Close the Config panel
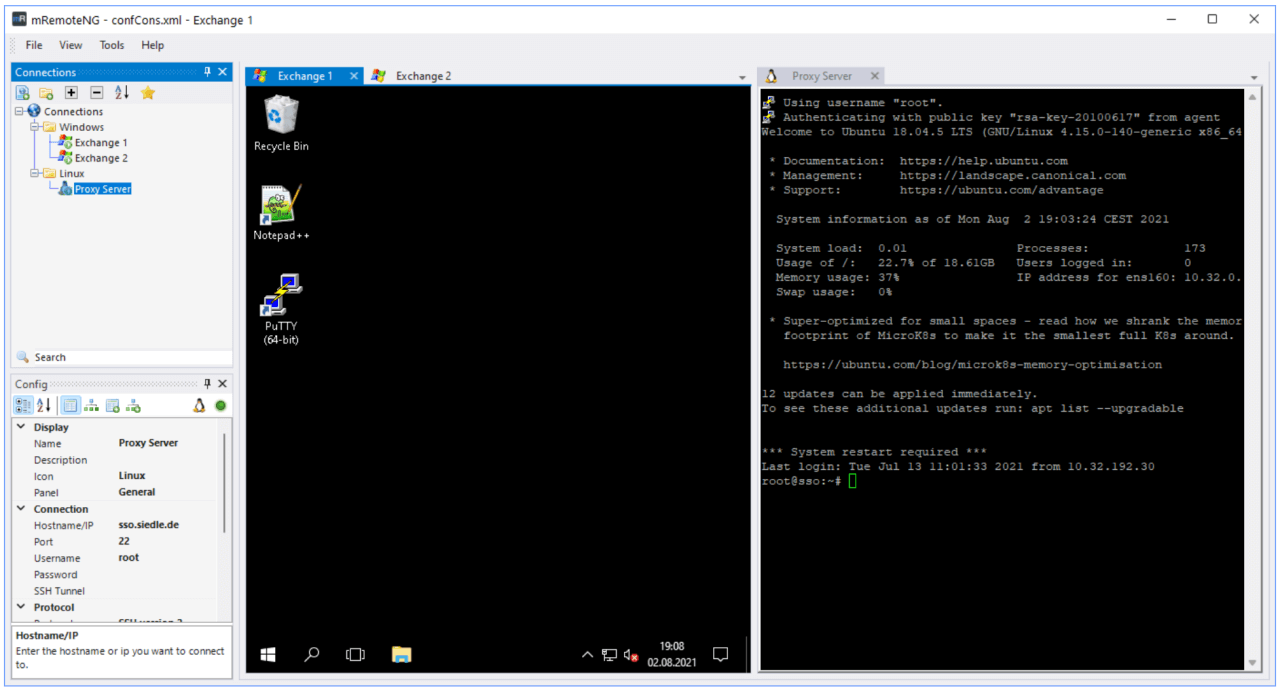Screen dimensions: 1280x691 (223, 384)
